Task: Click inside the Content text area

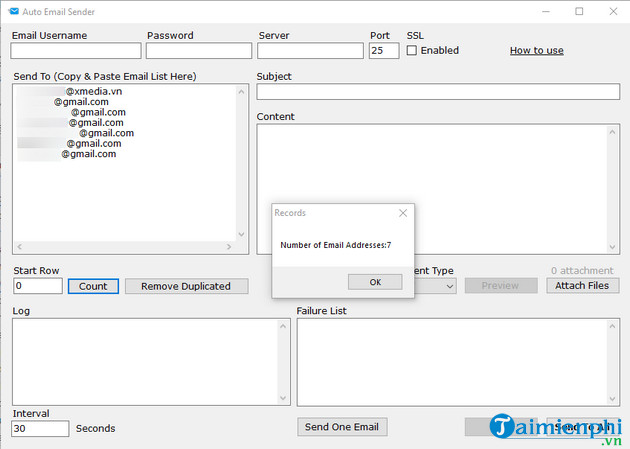Action: (x=432, y=169)
